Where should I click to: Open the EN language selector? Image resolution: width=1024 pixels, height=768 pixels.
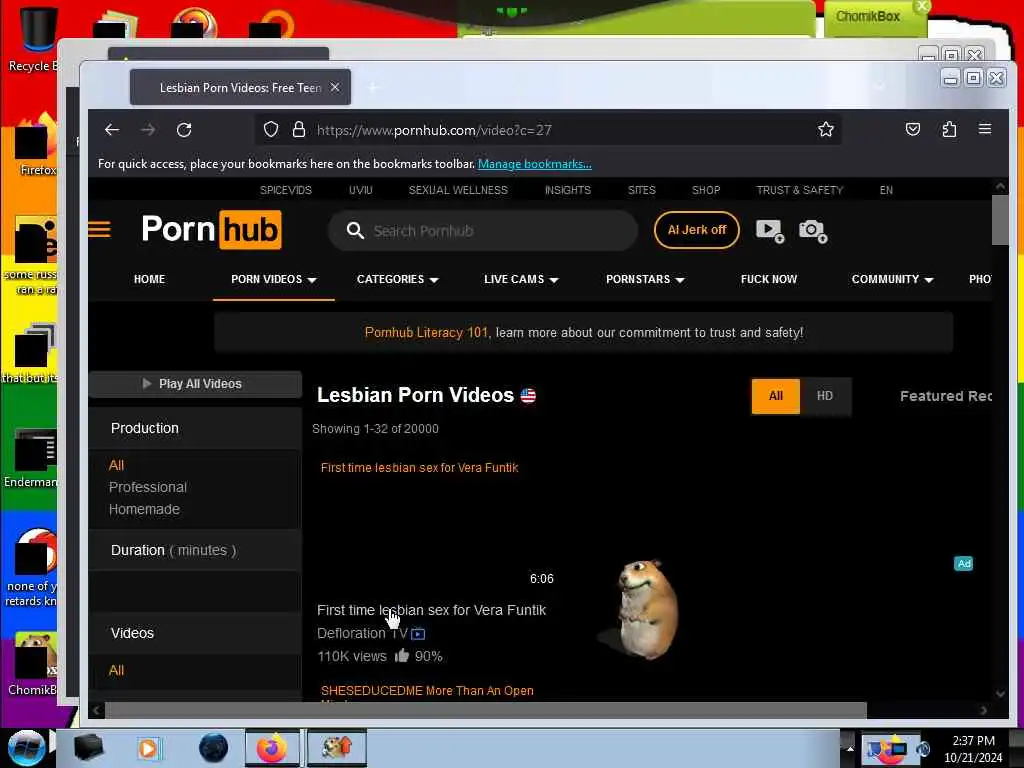click(x=886, y=190)
